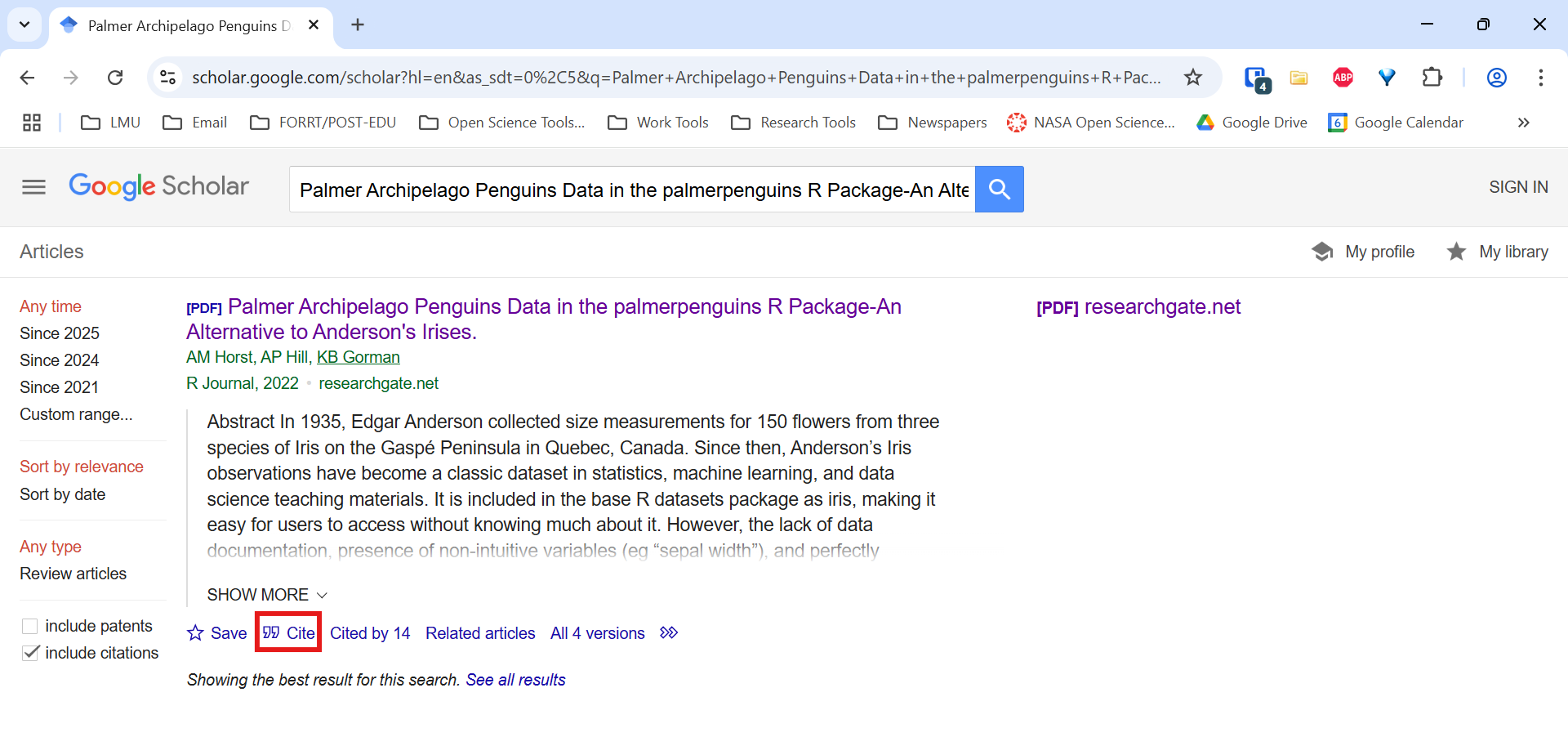
Task: Click See all results
Action: click(515, 680)
